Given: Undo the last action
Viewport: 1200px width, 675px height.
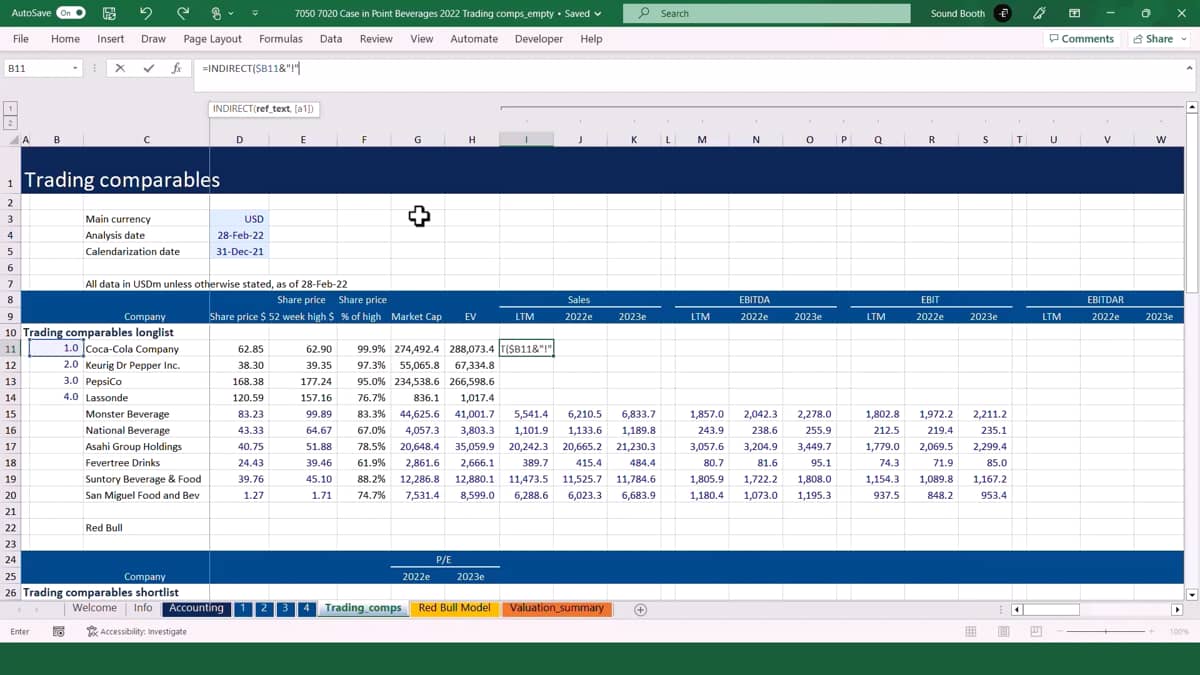Looking at the screenshot, I should point(146,14).
